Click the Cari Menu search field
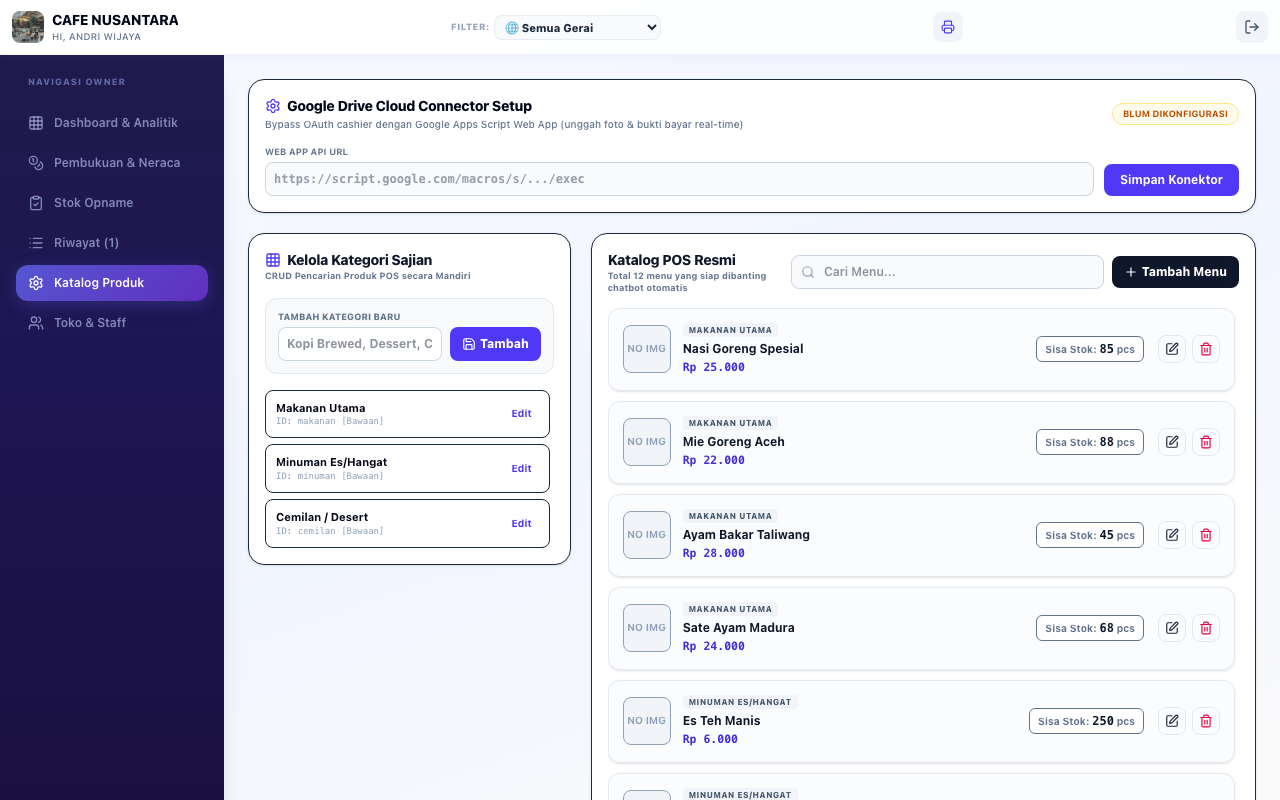This screenshot has width=1280, height=800. (x=947, y=272)
